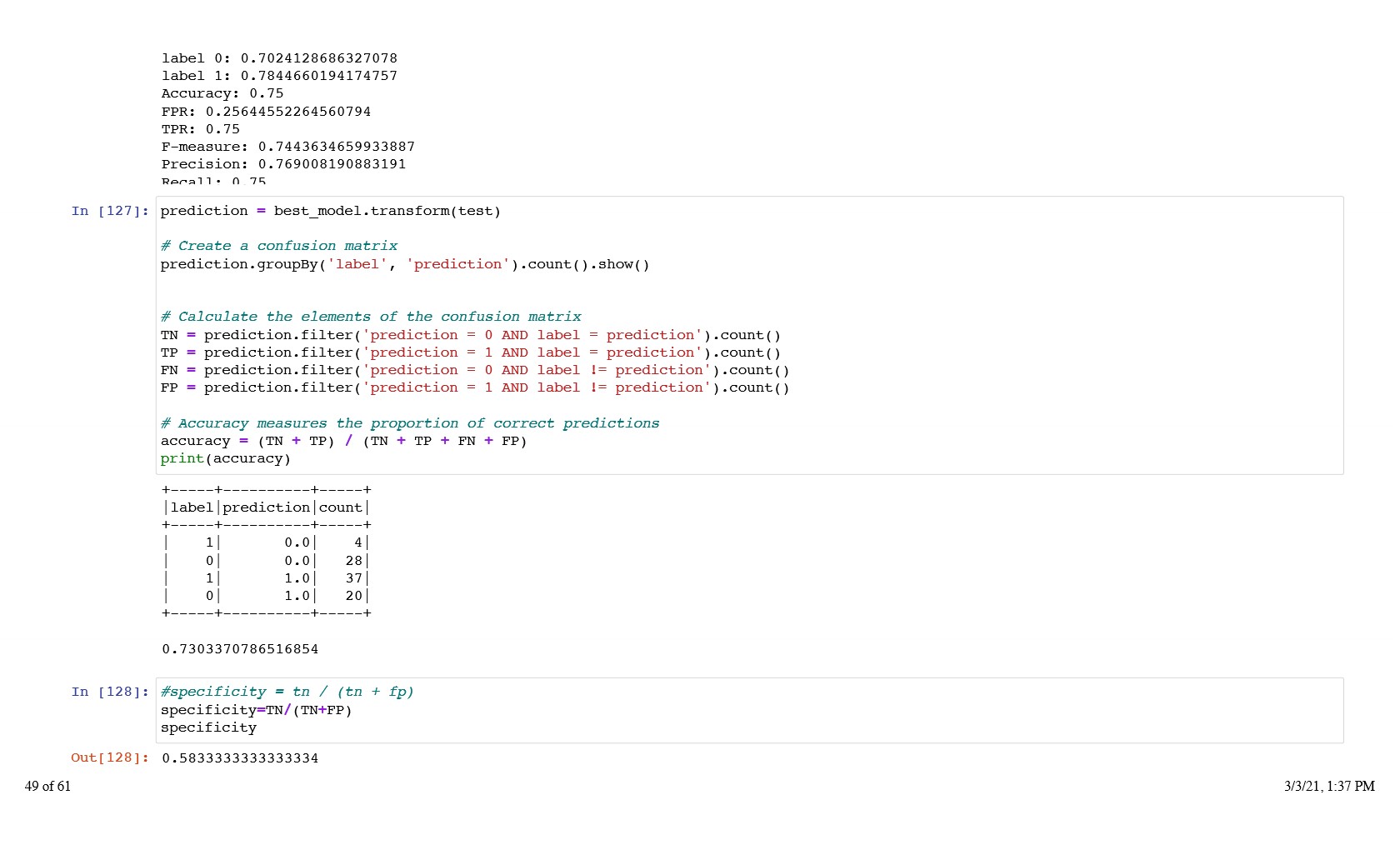Place cursor on the FP filter line
The image size is (1400, 850).
point(474,387)
